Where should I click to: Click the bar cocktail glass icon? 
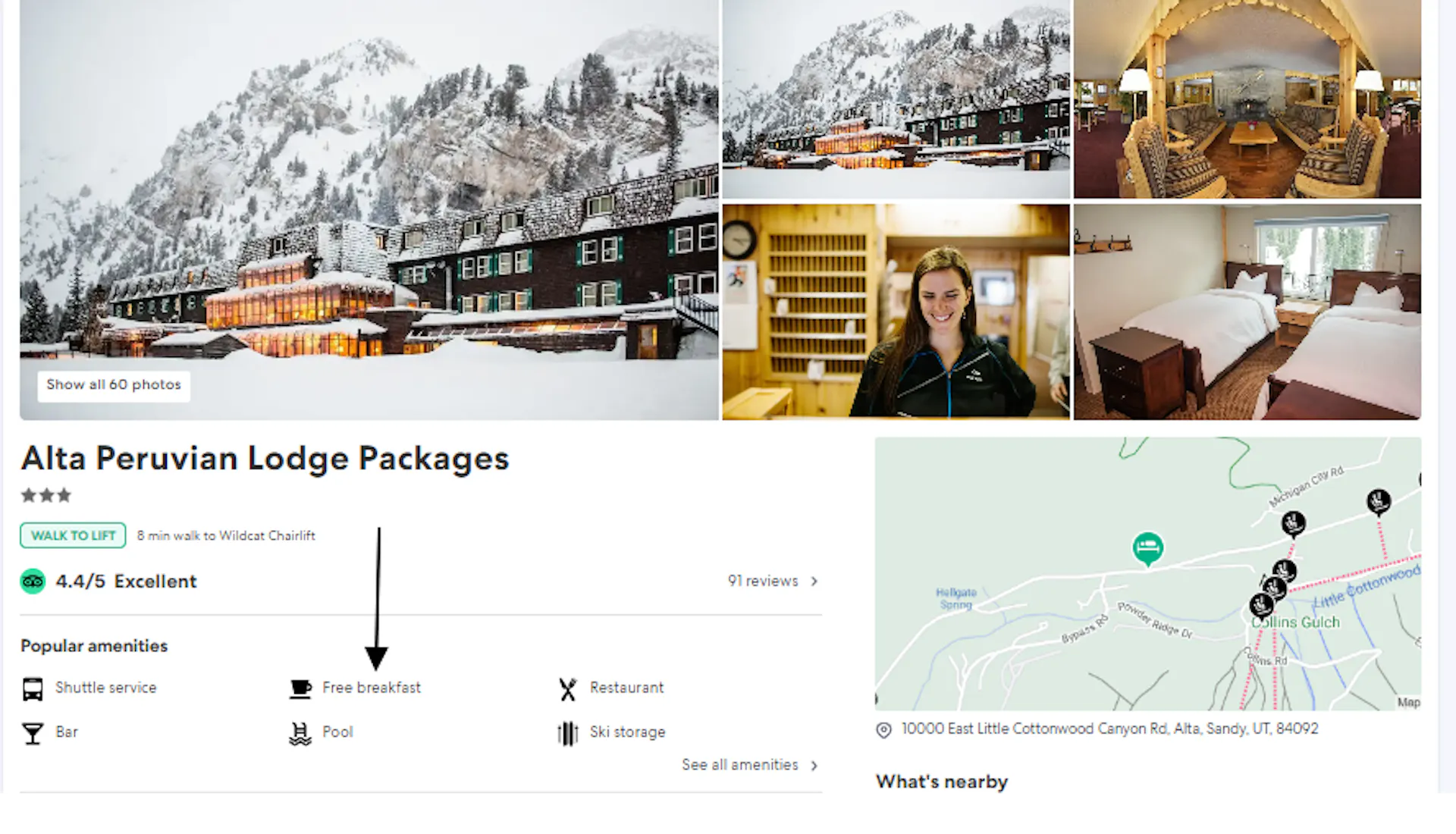pyautogui.click(x=33, y=733)
